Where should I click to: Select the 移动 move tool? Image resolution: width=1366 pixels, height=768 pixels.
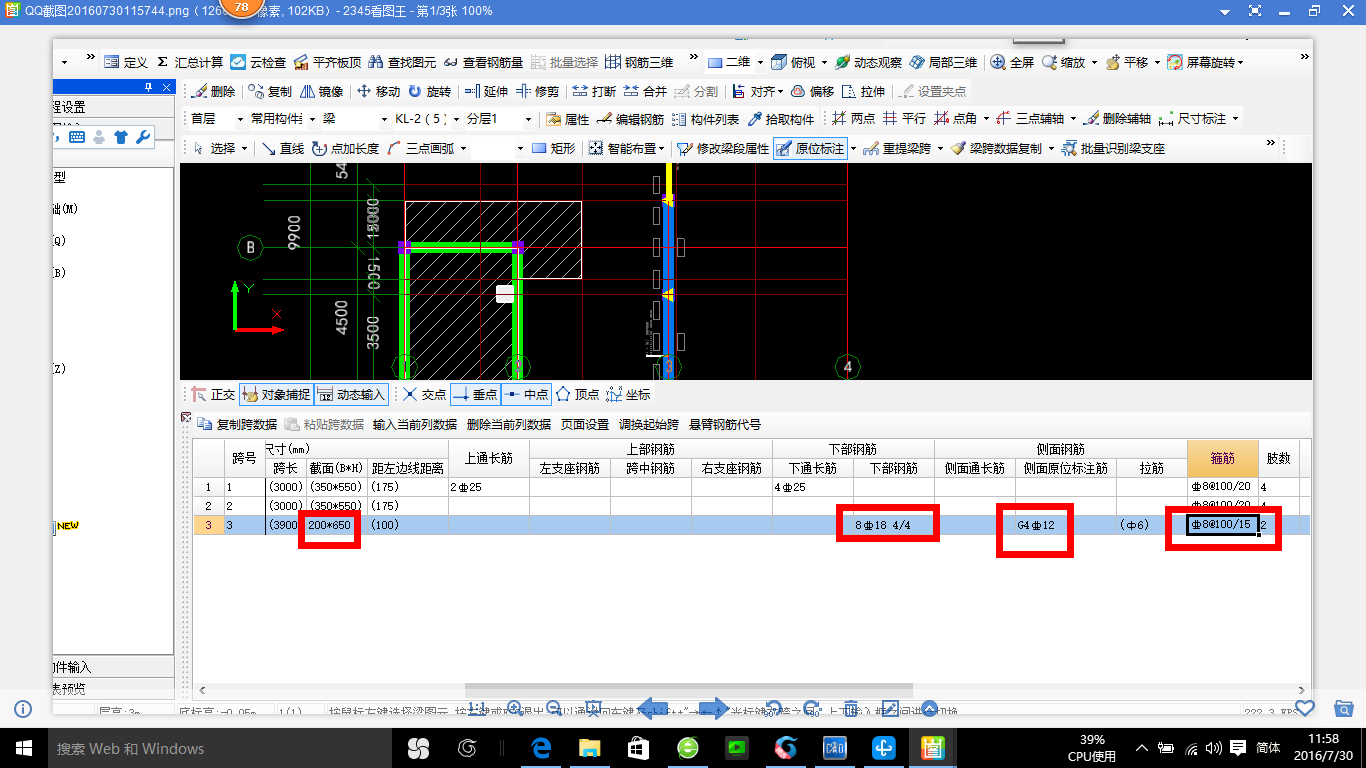379,91
